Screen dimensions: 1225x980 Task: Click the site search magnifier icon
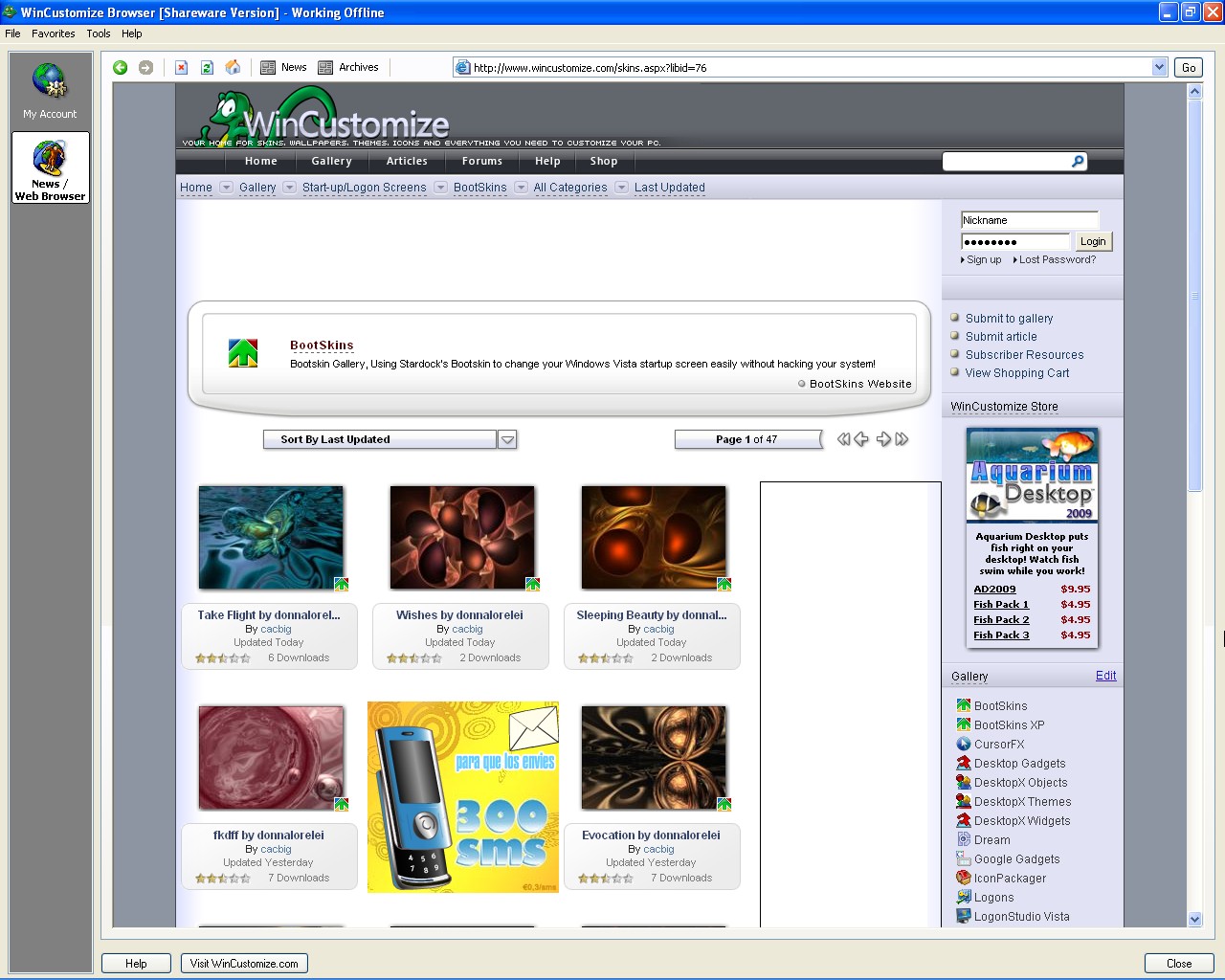[1078, 161]
